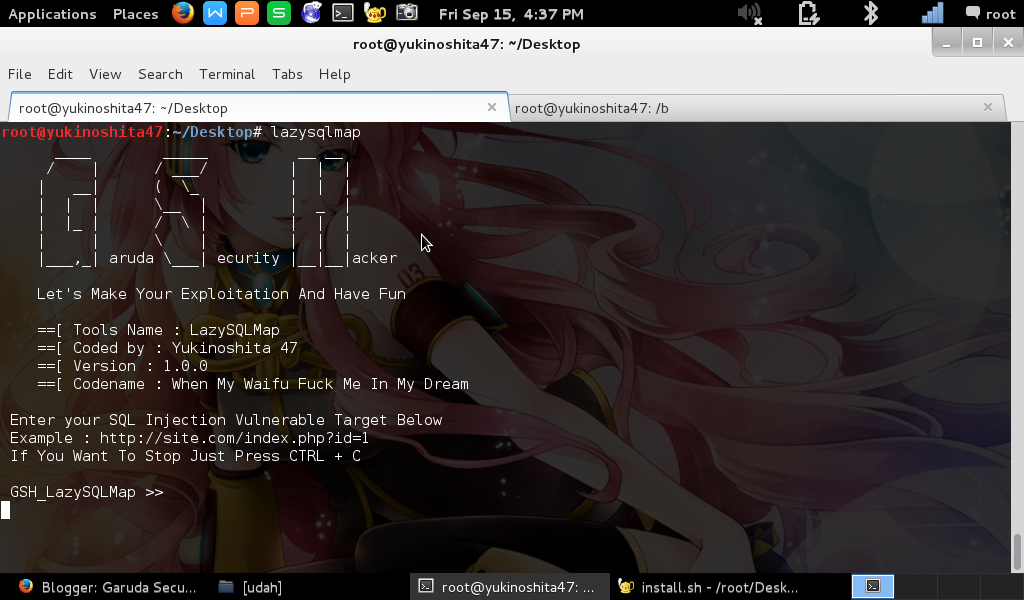Open the screenshot camera launcher icon
The image size is (1024, 600).
pos(407,13)
